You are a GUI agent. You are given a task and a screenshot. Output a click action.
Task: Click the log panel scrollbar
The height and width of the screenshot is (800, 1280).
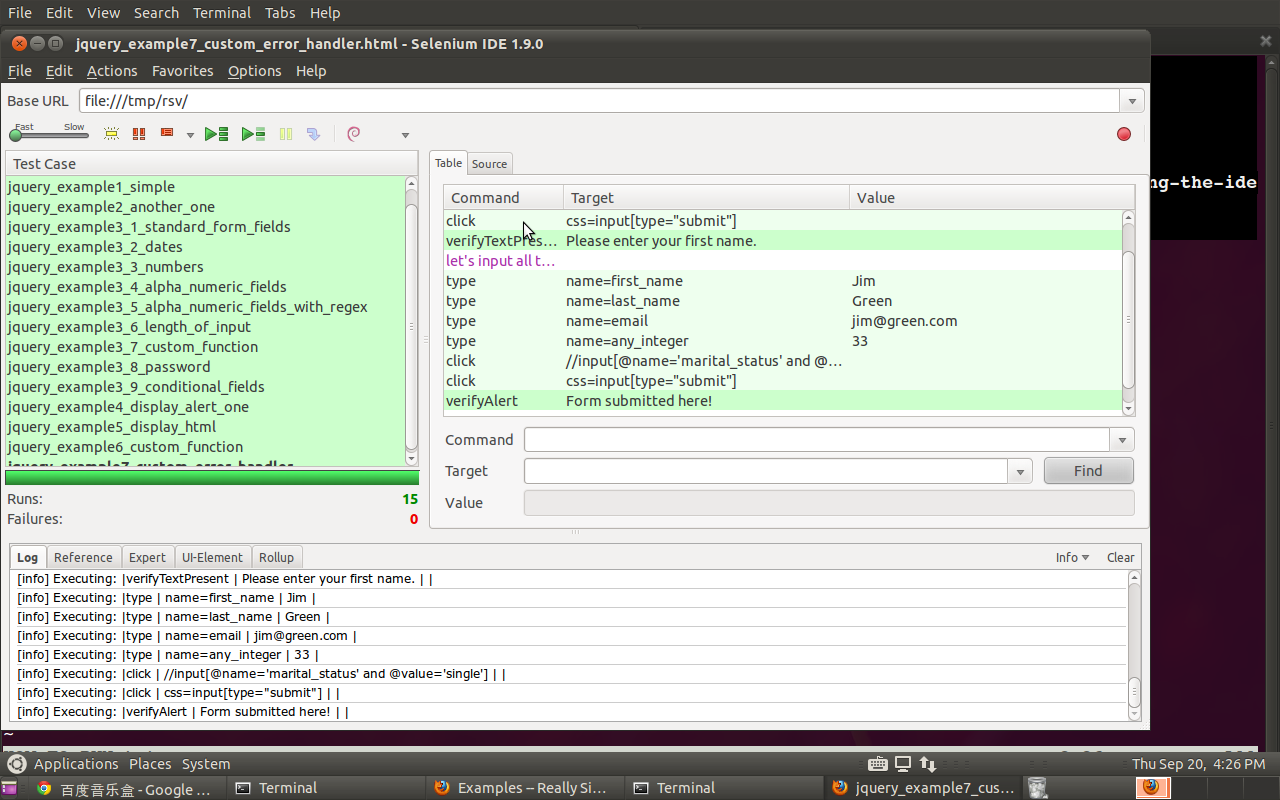click(1134, 645)
